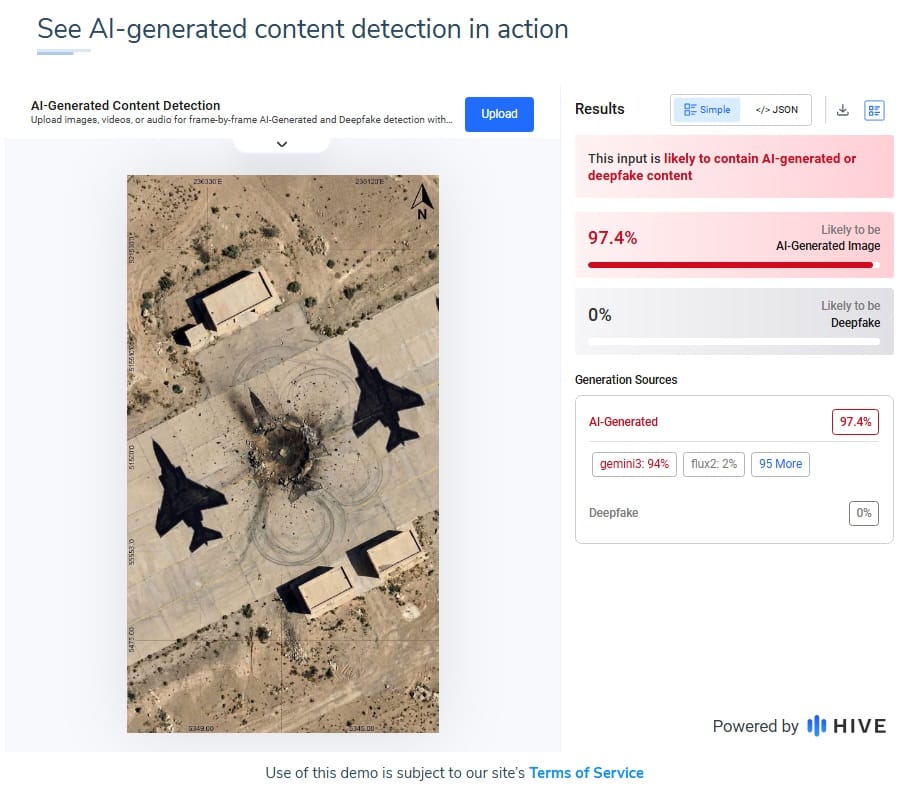
Task: Click the AI-Generated 97.4% score badge
Action: click(855, 422)
